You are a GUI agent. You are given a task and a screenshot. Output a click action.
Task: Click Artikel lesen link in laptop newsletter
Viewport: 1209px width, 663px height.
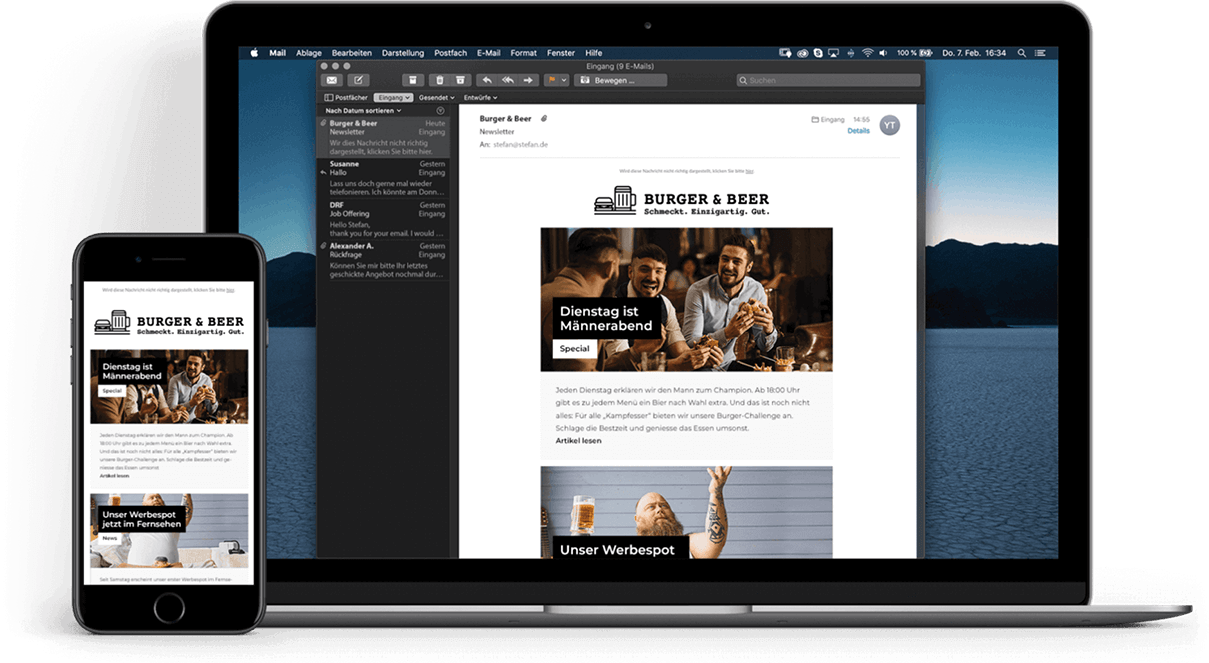(579, 440)
